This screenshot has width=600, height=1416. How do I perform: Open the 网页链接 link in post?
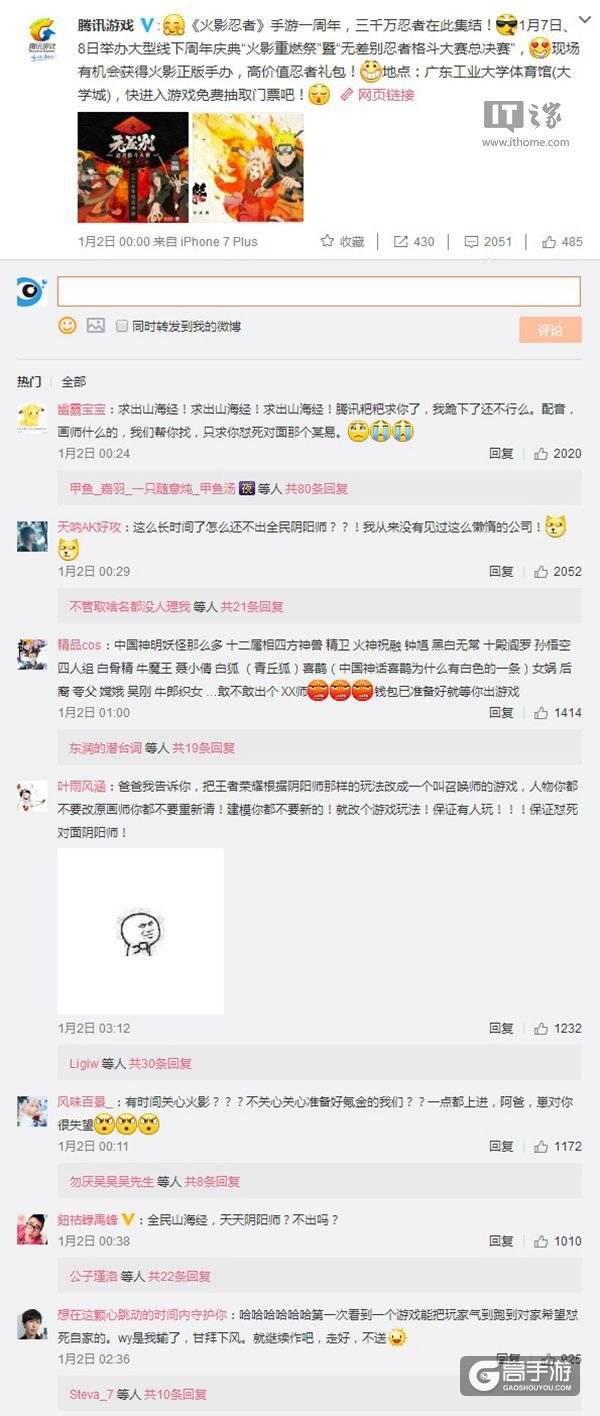(378, 95)
